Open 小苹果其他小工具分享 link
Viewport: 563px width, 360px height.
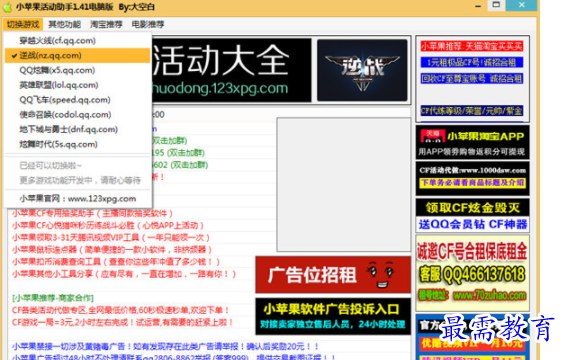coord(124,274)
